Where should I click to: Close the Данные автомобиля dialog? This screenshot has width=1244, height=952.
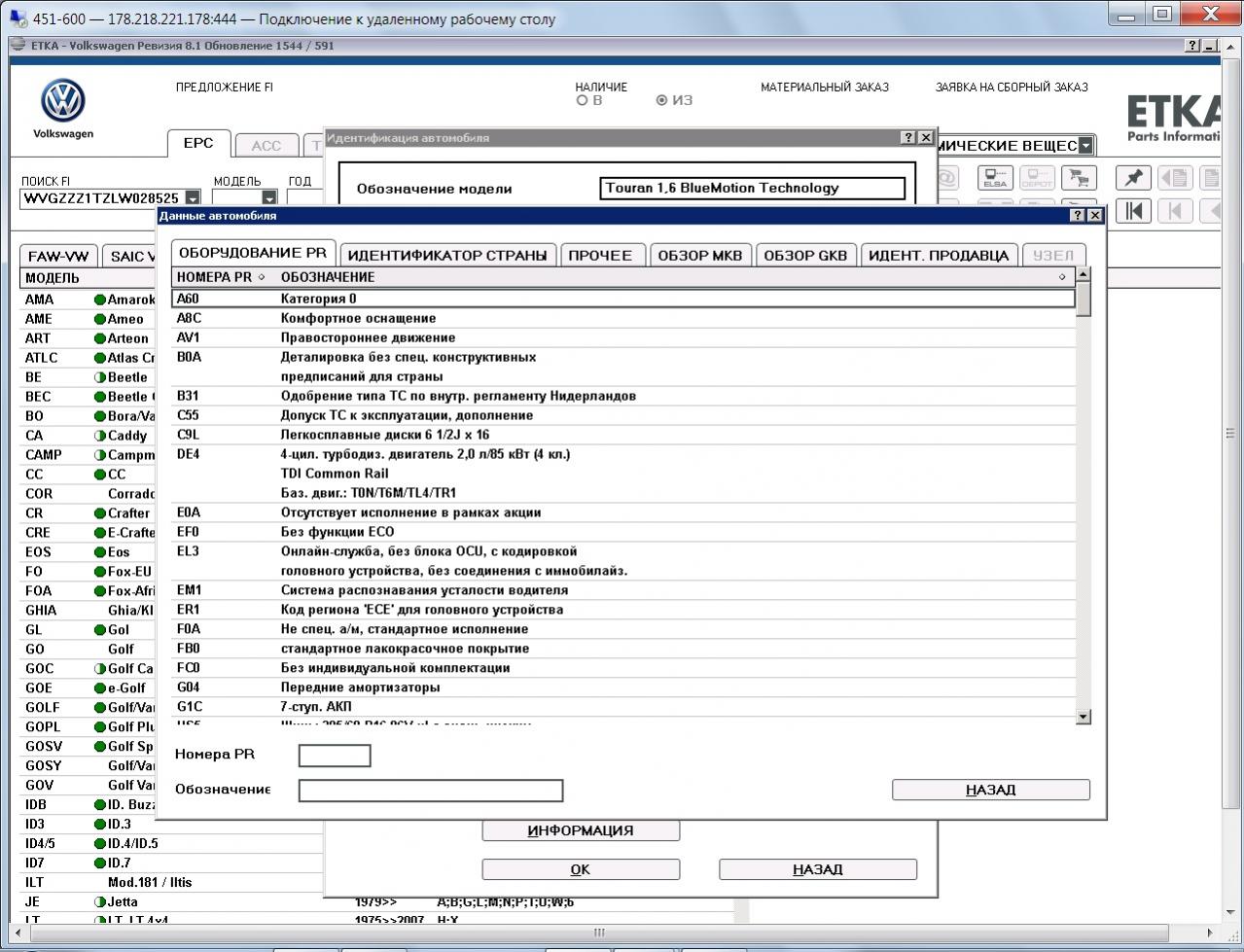coord(1095,216)
